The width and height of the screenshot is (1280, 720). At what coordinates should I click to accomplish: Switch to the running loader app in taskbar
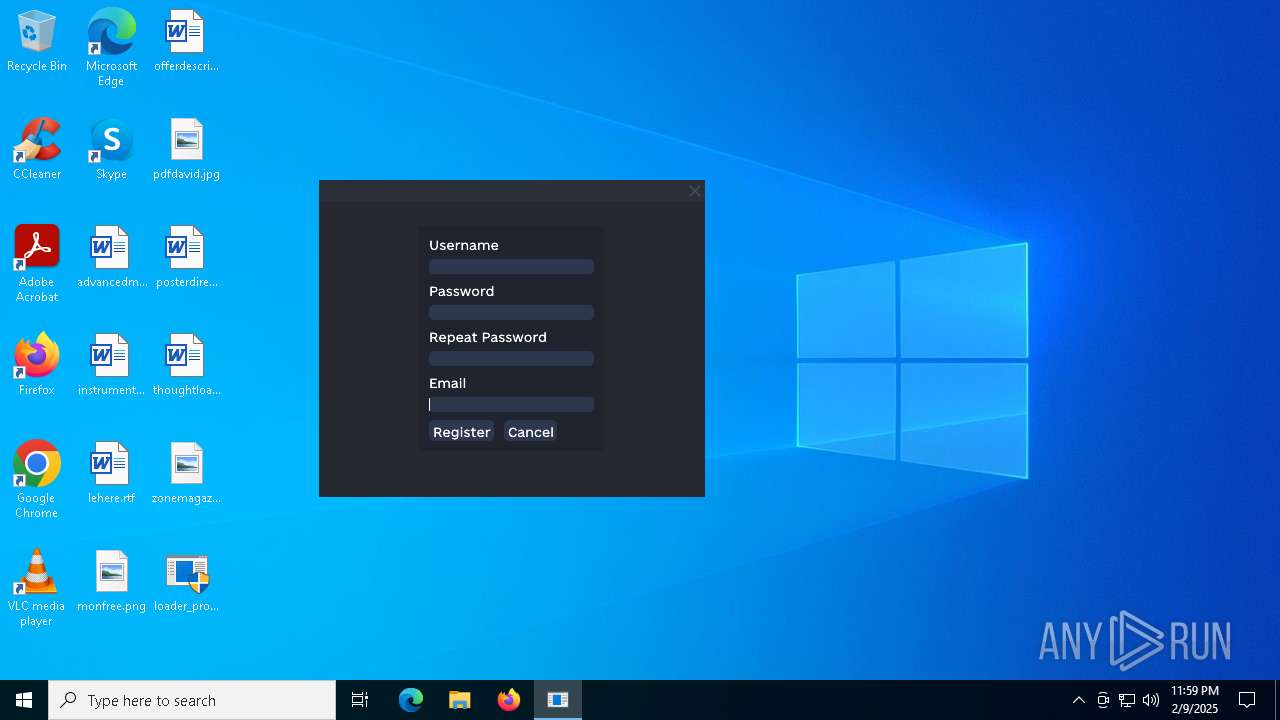tap(558, 700)
